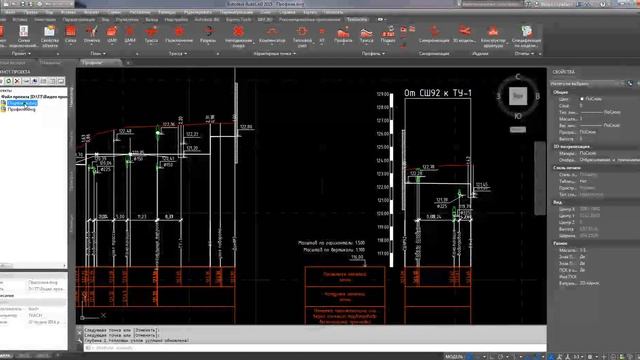Click the Трасса icon in the Профиль panel
640x360 pixels.
366,34
